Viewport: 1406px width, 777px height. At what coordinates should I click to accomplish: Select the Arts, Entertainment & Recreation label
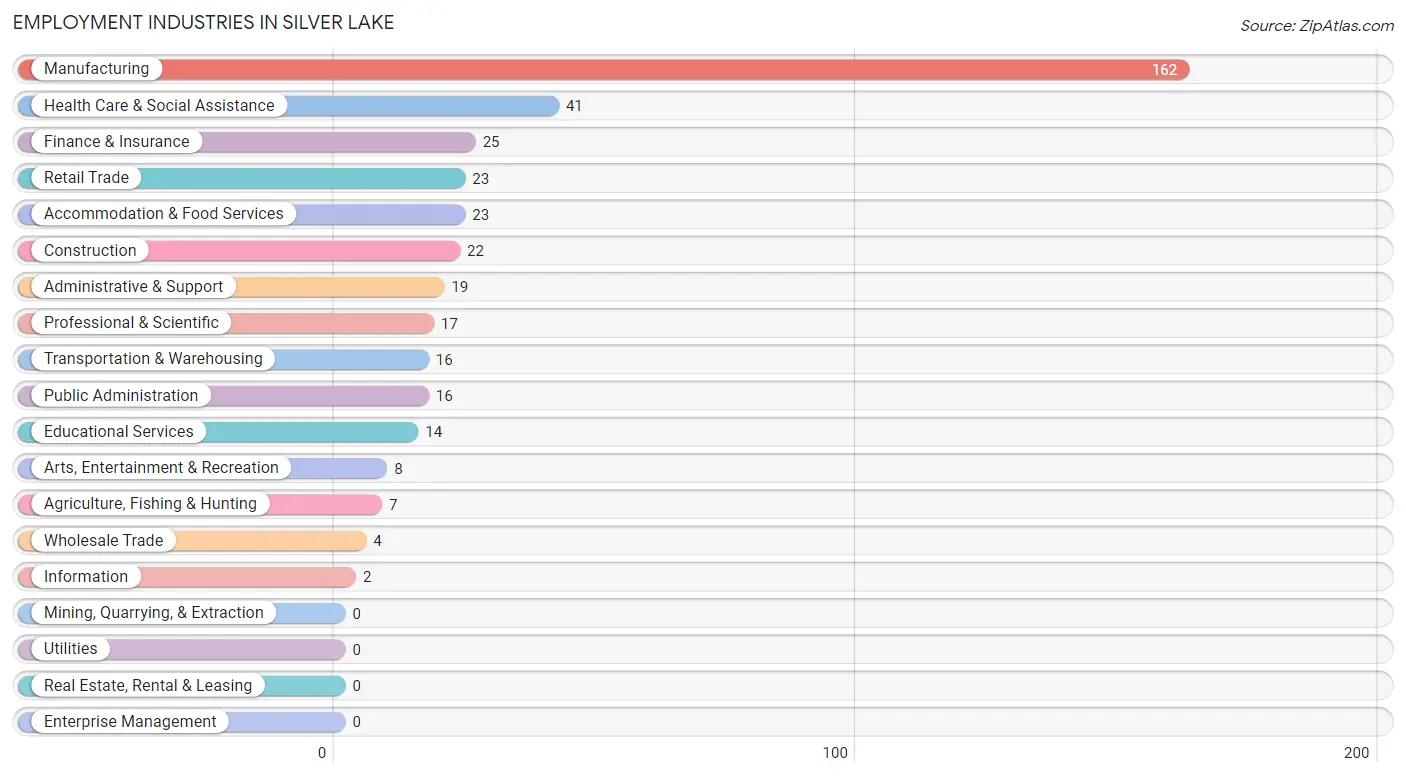point(161,468)
